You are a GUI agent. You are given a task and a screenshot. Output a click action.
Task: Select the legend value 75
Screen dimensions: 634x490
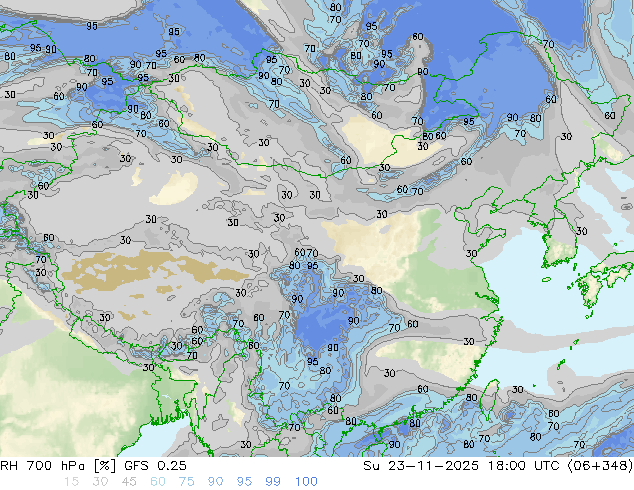(187, 482)
